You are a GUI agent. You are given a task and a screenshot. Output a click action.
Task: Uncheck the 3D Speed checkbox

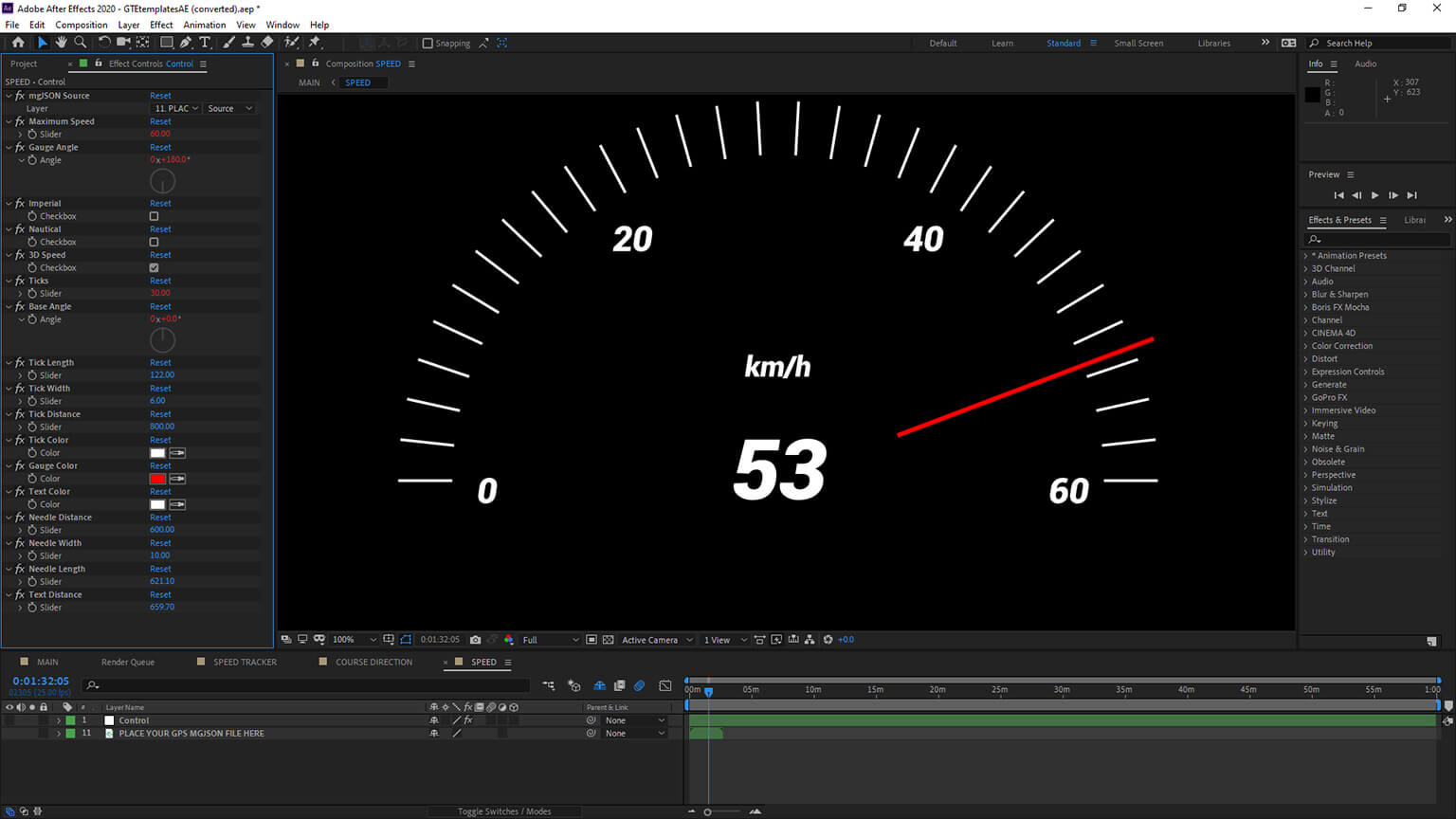pyautogui.click(x=154, y=267)
